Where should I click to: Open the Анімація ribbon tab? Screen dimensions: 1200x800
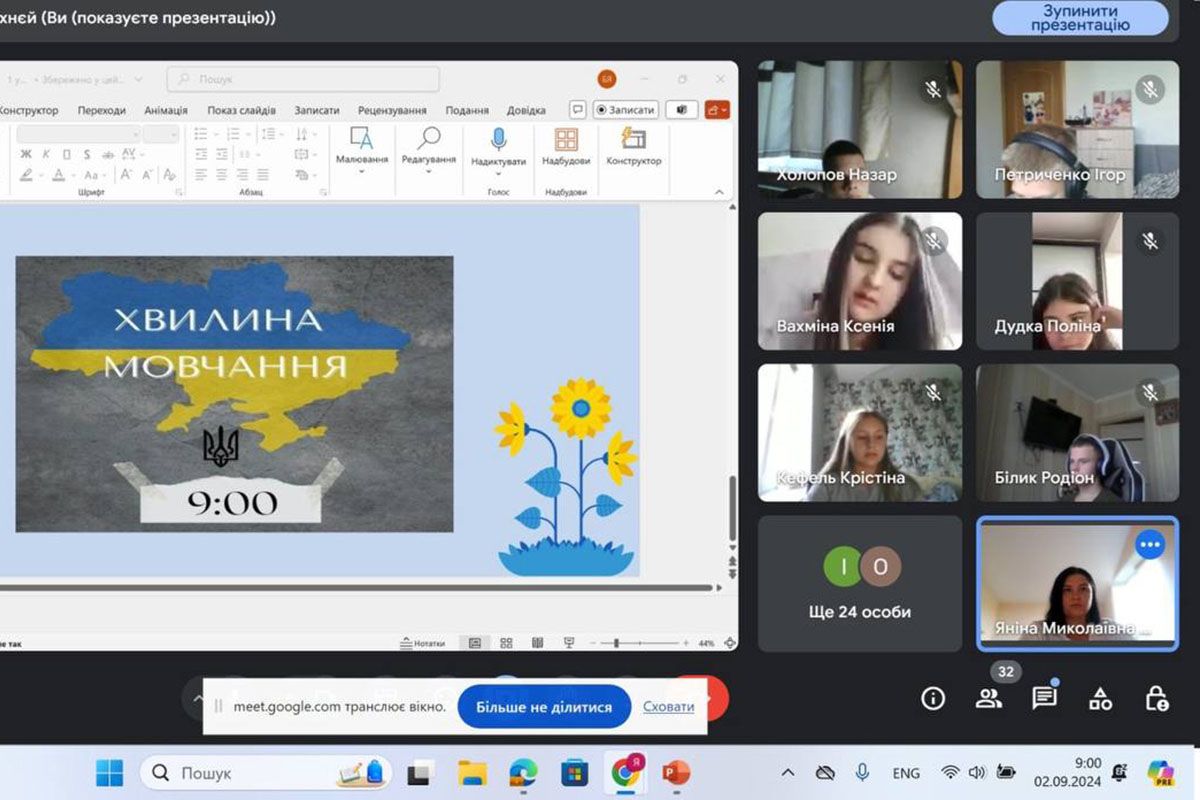point(165,110)
